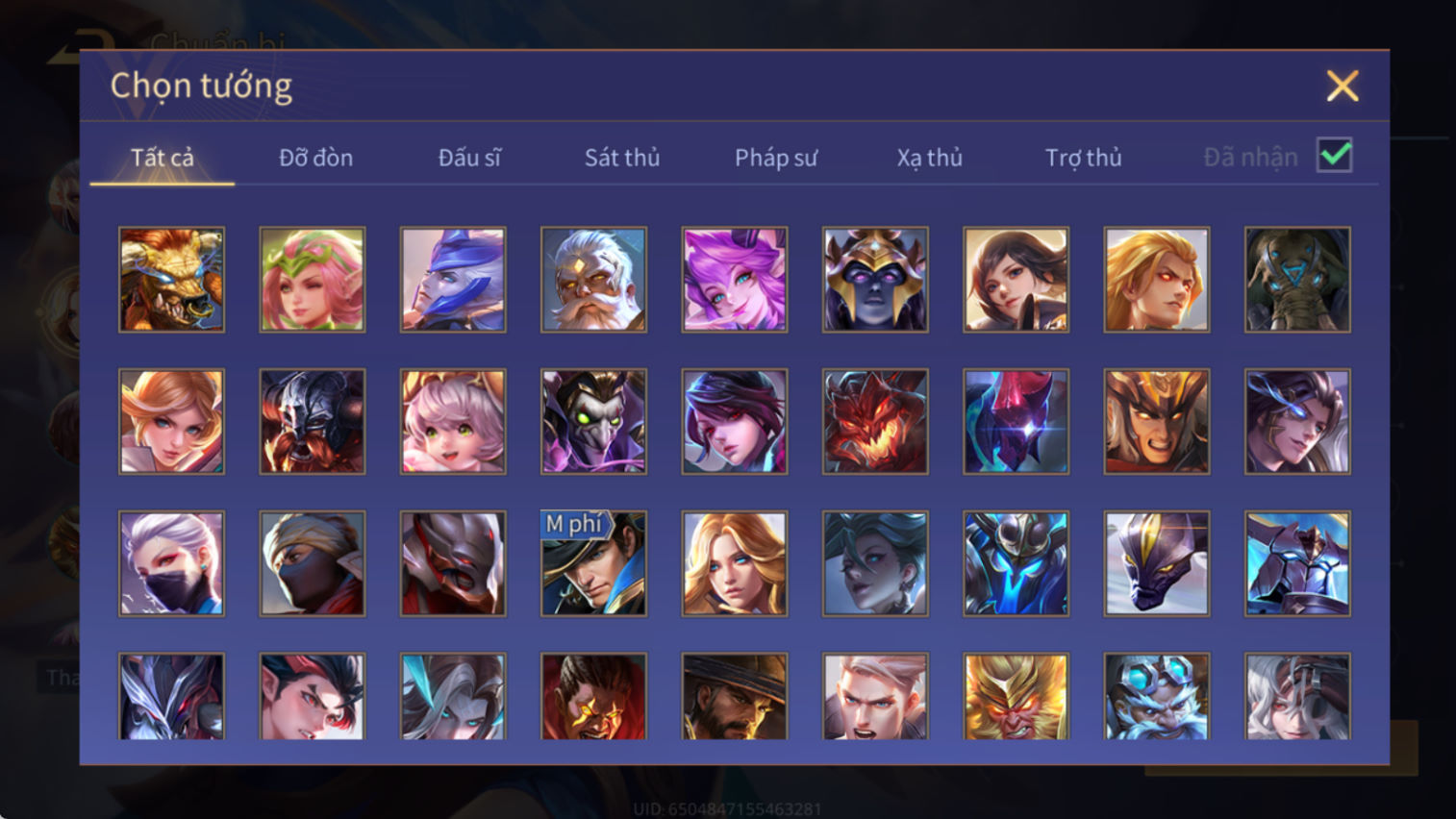Select the plague-doctor masked hero with green eyes
The height and width of the screenshot is (819, 1456).
pos(593,422)
